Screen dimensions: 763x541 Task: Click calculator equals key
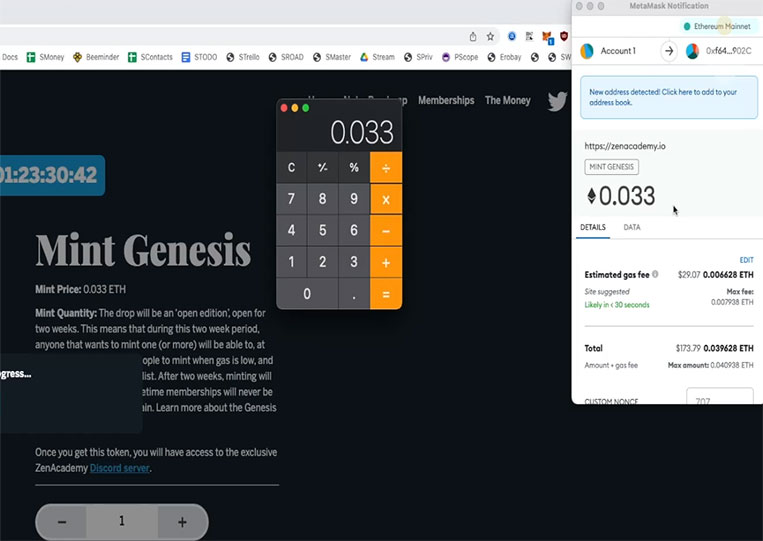pos(386,294)
